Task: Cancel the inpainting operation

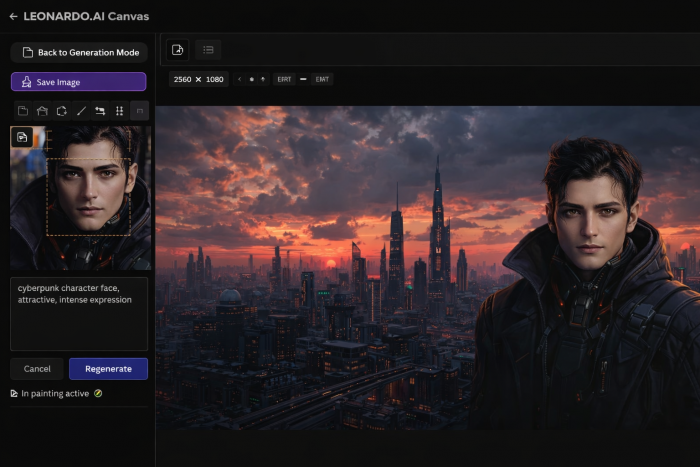Action: coord(37,369)
